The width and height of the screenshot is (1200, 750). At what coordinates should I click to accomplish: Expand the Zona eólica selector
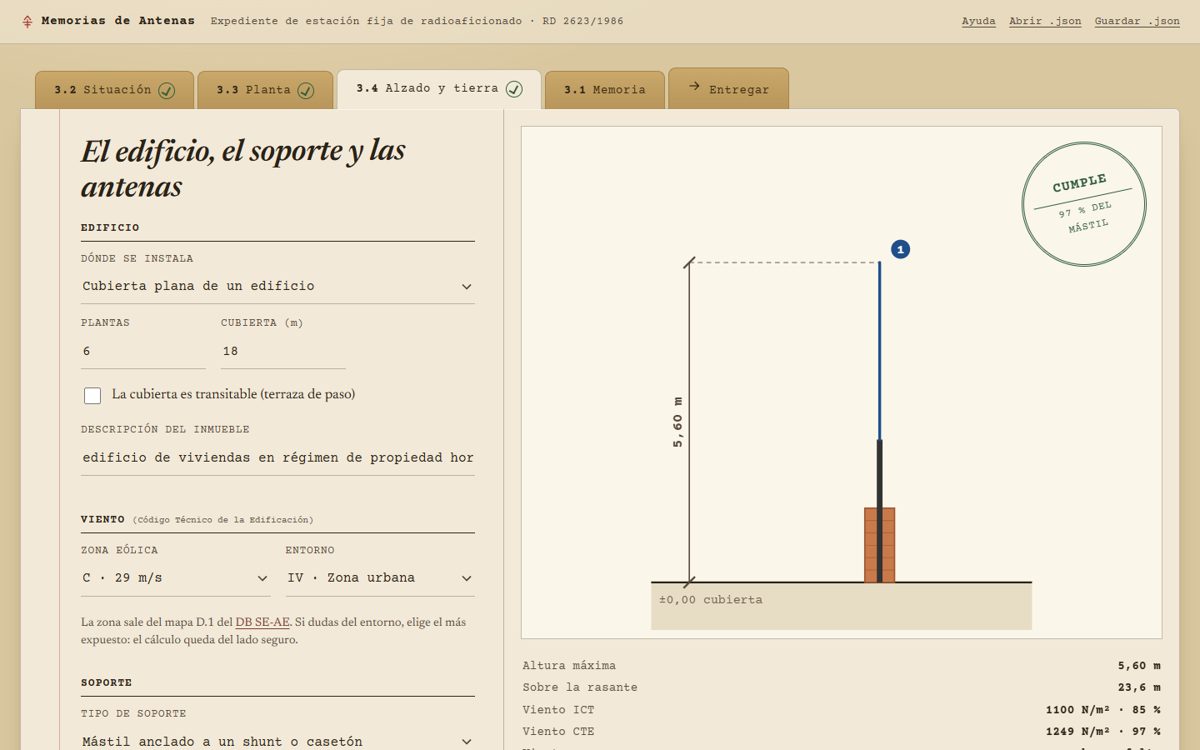click(x=176, y=578)
